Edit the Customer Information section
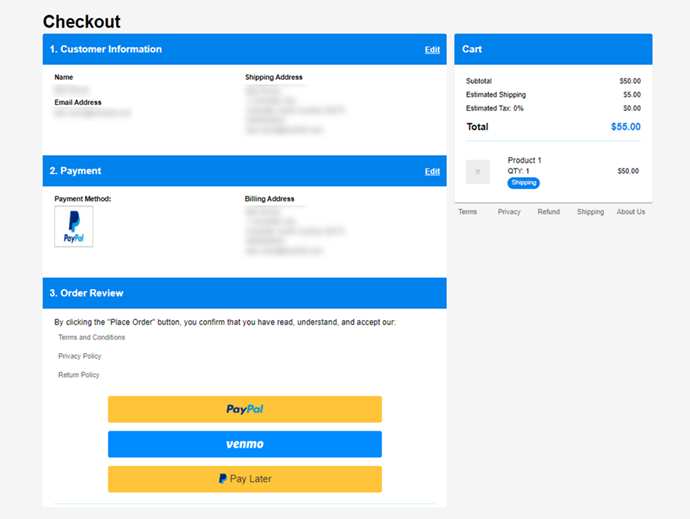 pyautogui.click(x=432, y=50)
